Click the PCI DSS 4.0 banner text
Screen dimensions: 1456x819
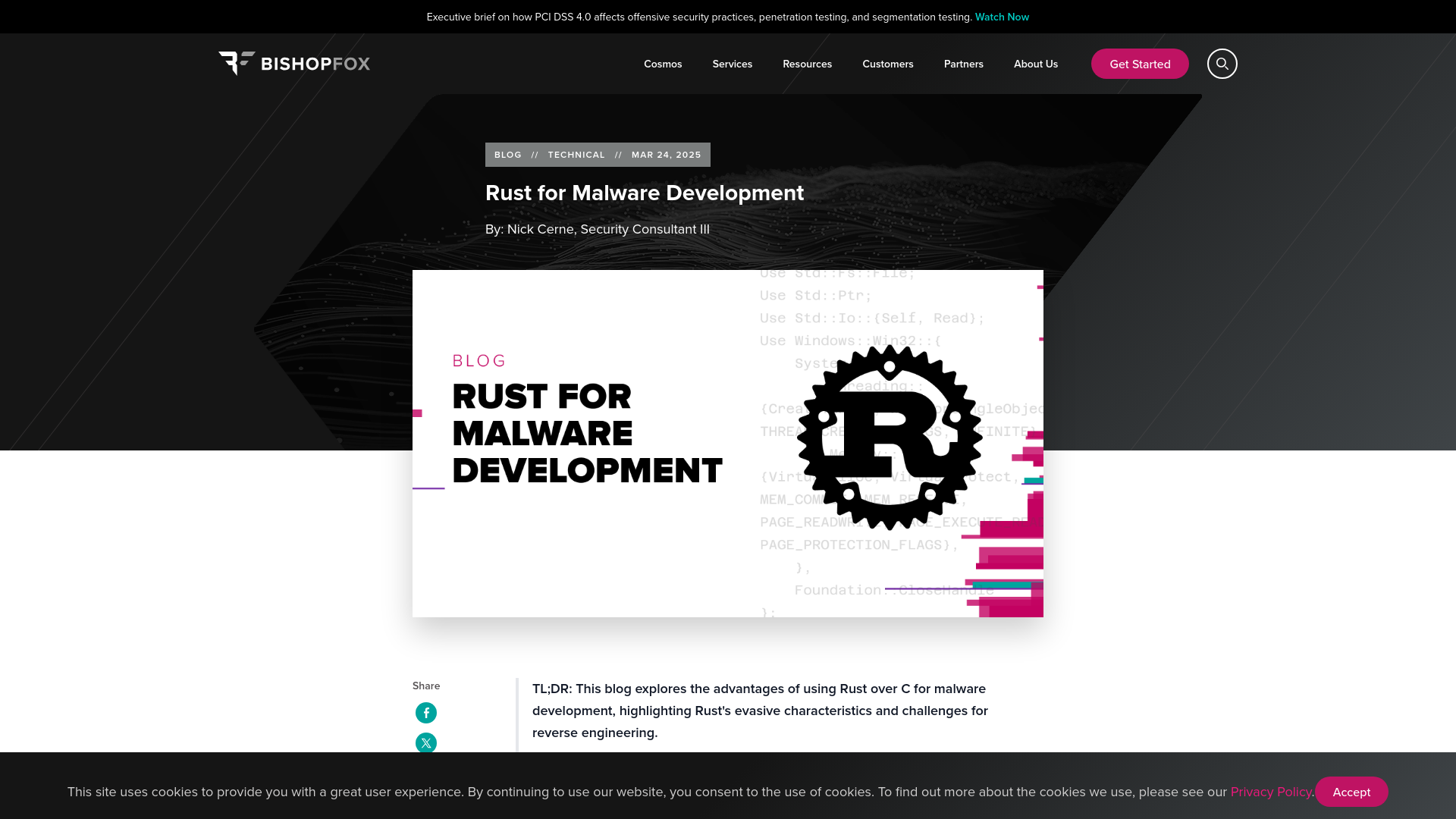[699, 17]
